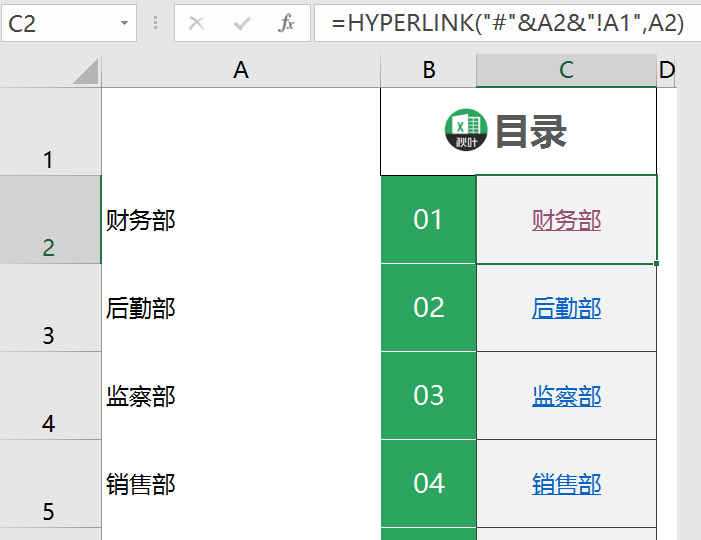Follow the 监察部 hyperlink in column C
Viewport: 701px width, 540px height.
[566, 397]
